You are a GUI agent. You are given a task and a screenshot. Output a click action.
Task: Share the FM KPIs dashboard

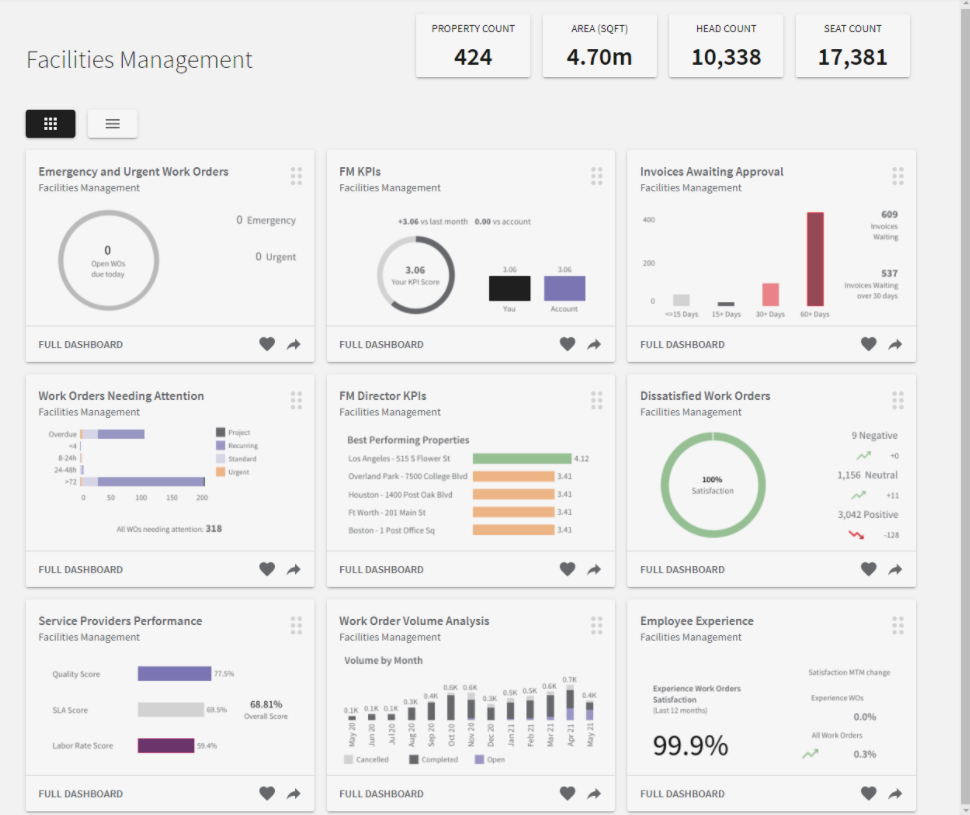(593, 344)
